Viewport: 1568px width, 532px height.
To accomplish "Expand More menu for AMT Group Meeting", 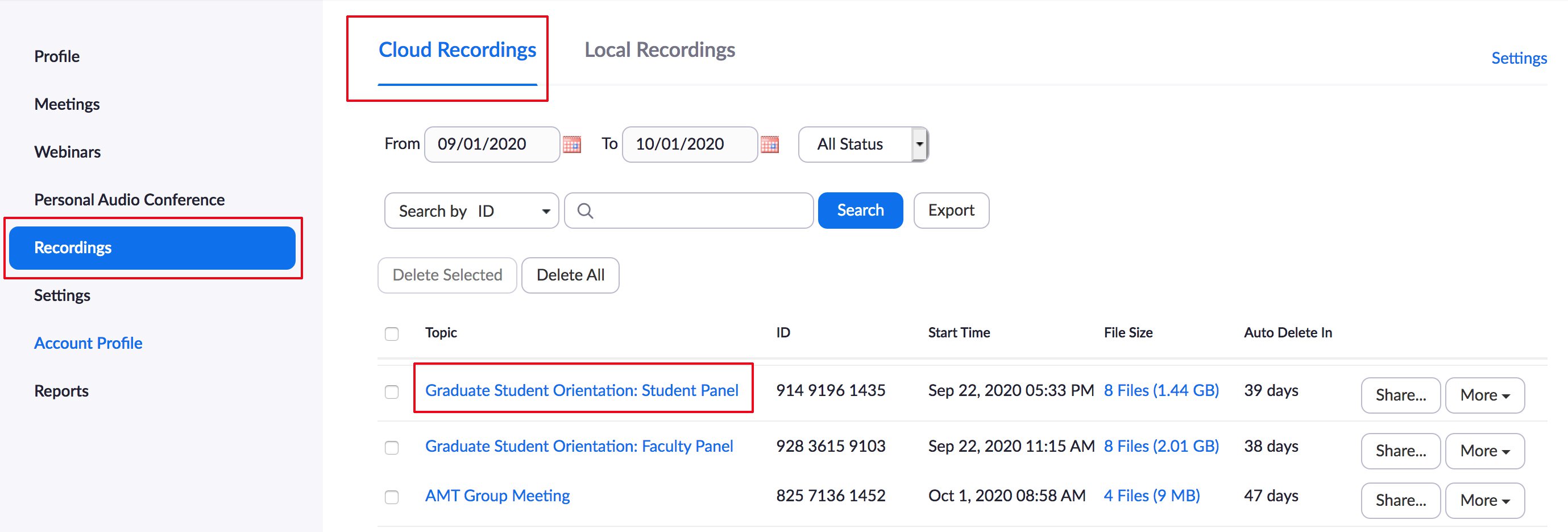I will click(1484, 500).
